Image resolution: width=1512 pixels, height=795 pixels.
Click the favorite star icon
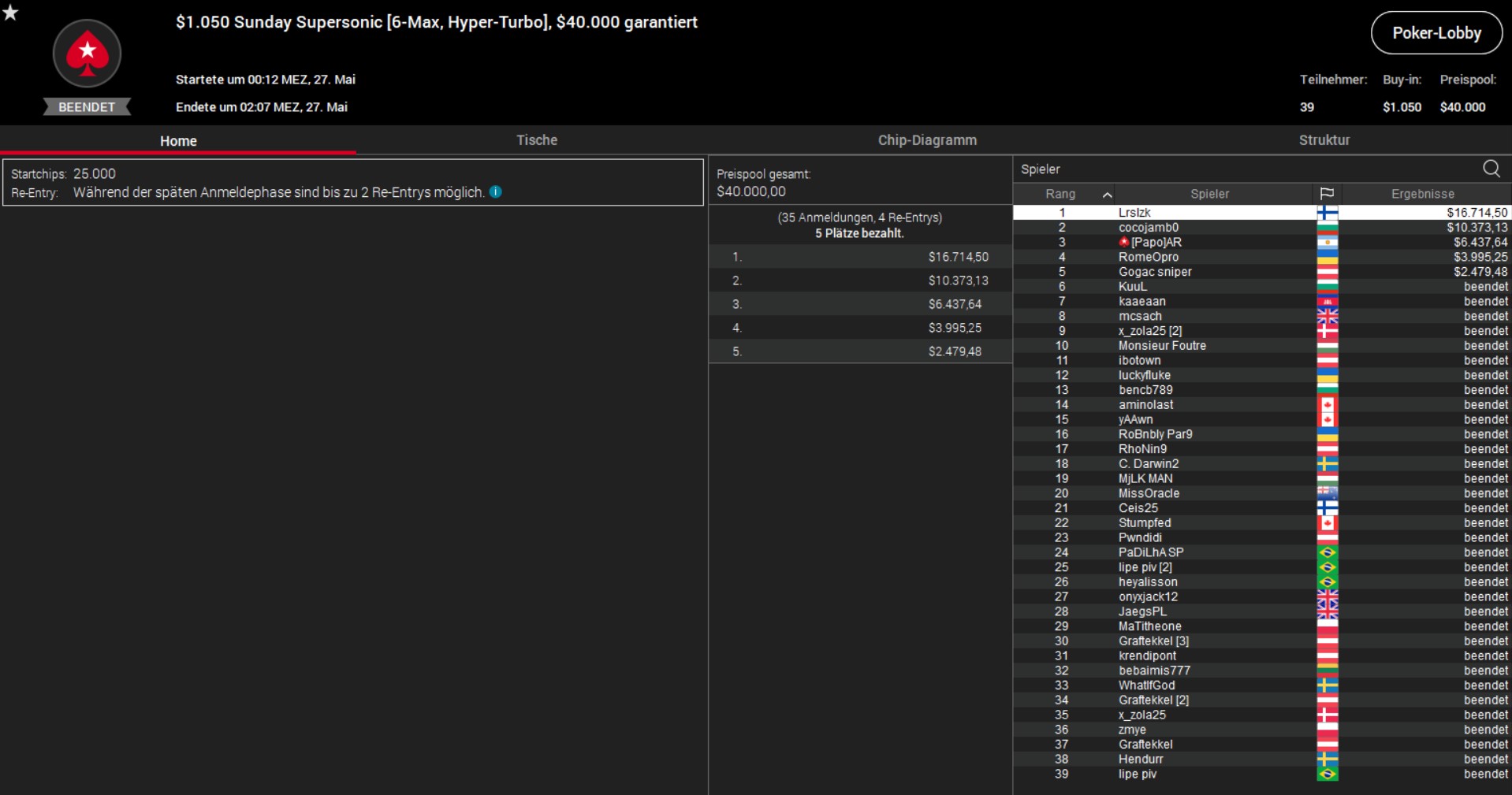10,12
